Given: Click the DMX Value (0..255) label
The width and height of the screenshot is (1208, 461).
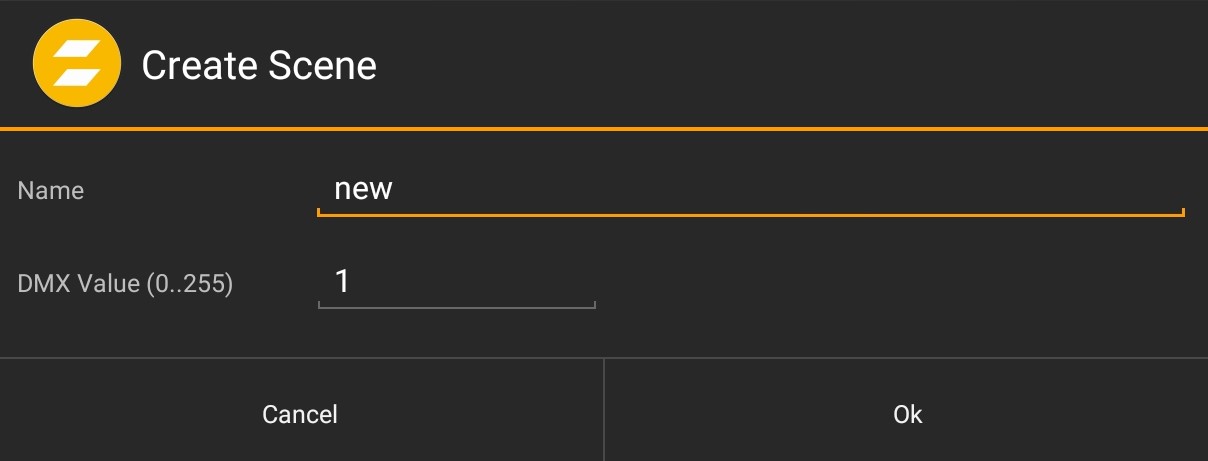Looking at the screenshot, I should pos(125,284).
